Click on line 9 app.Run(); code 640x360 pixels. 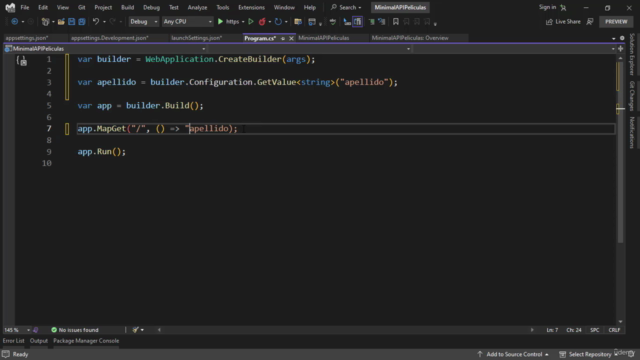(x=102, y=151)
